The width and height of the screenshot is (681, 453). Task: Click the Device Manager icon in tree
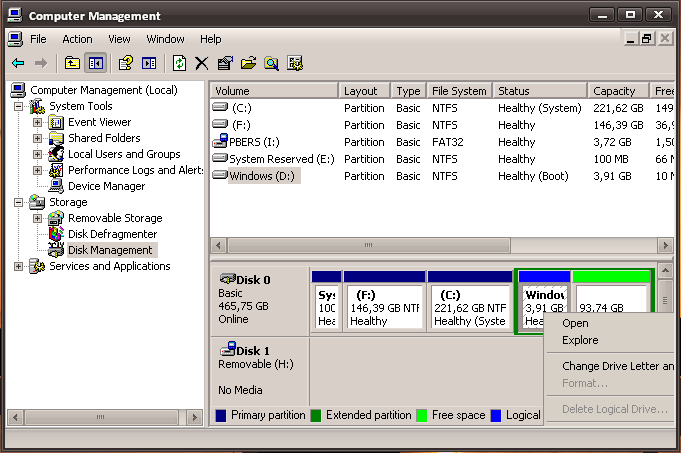tap(56, 186)
